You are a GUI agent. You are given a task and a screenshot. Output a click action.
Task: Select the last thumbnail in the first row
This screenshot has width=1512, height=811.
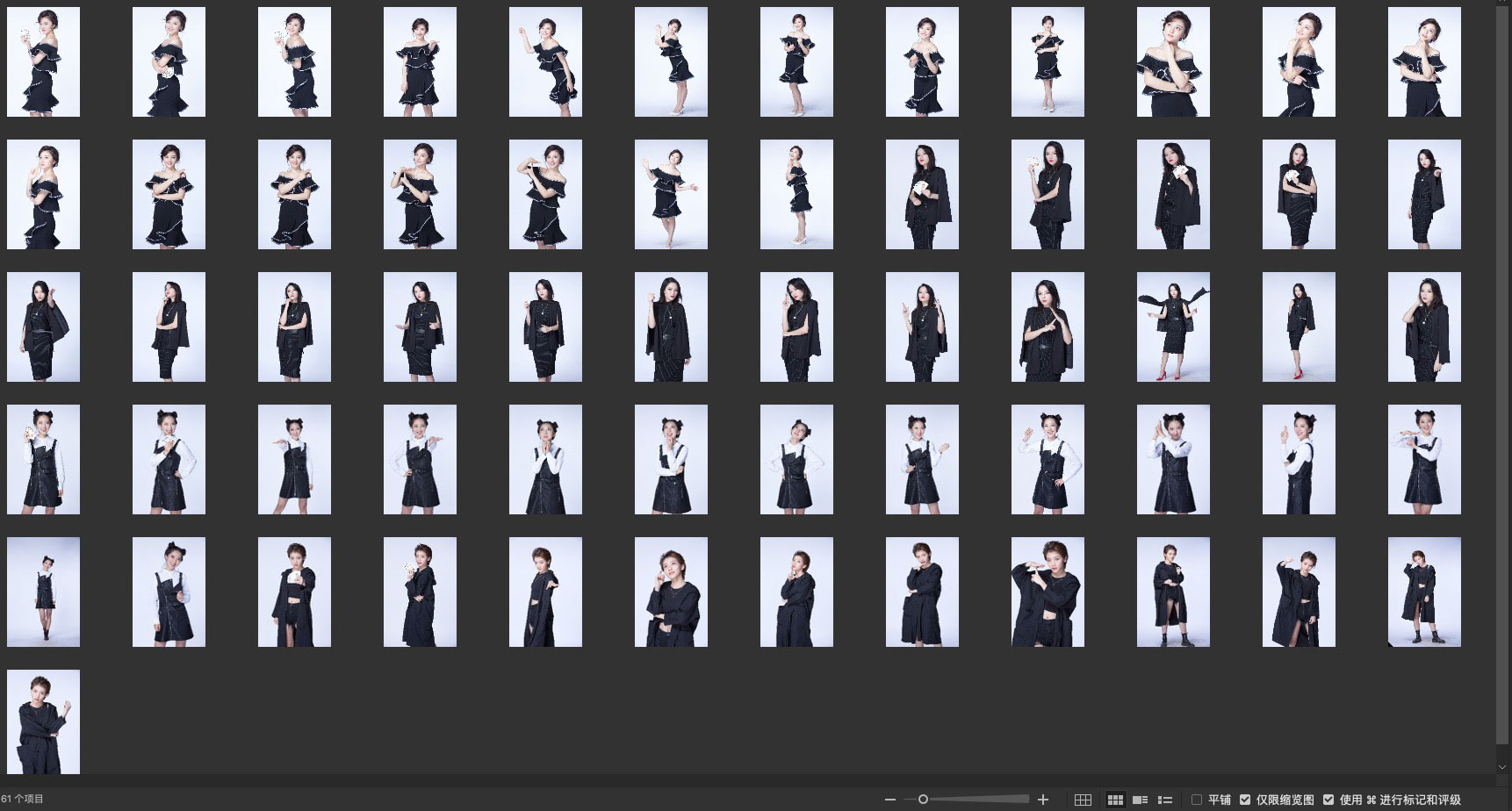(x=1424, y=62)
